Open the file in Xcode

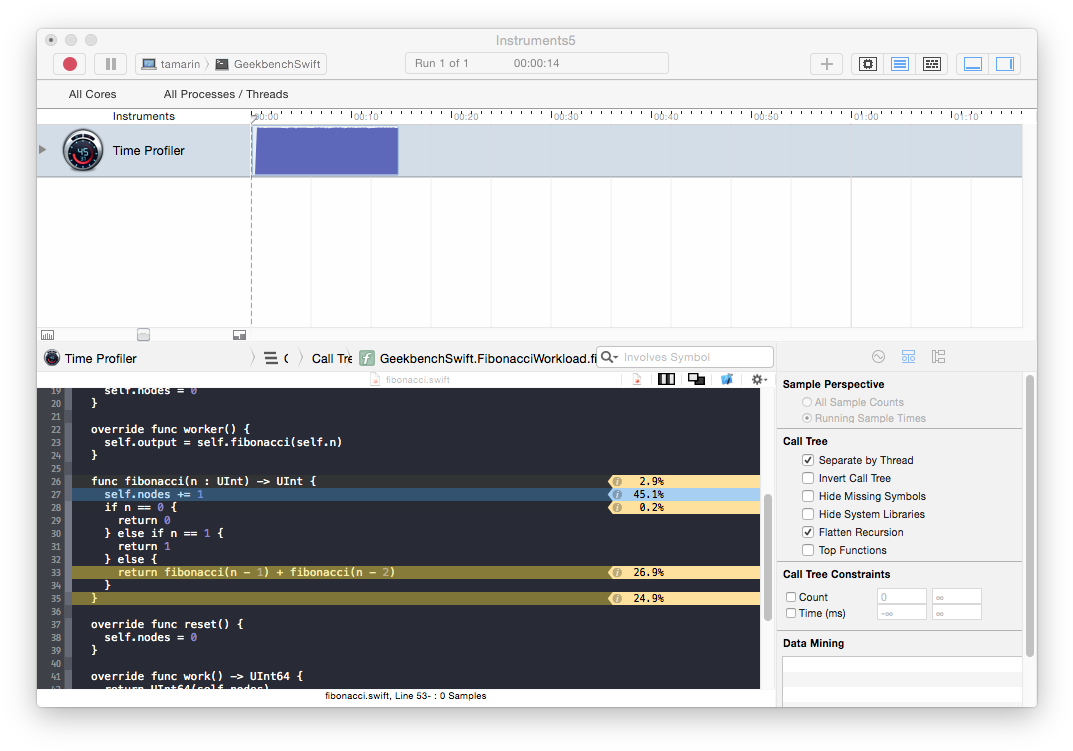pos(727,379)
